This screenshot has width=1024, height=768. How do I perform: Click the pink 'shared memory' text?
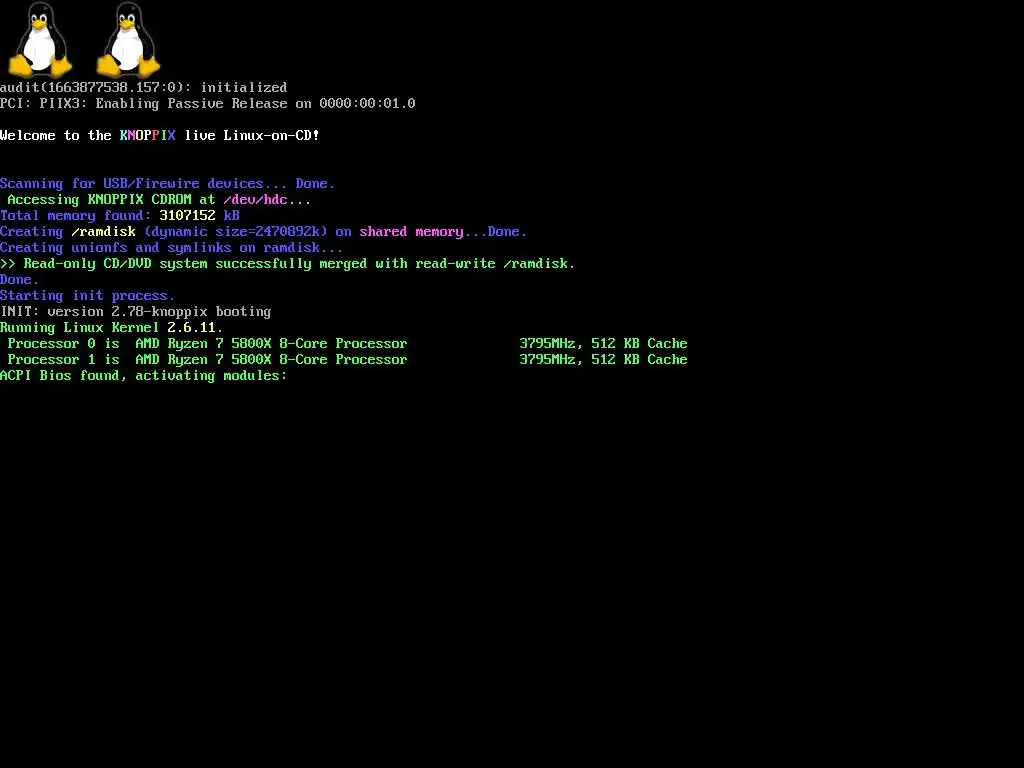[411, 232]
